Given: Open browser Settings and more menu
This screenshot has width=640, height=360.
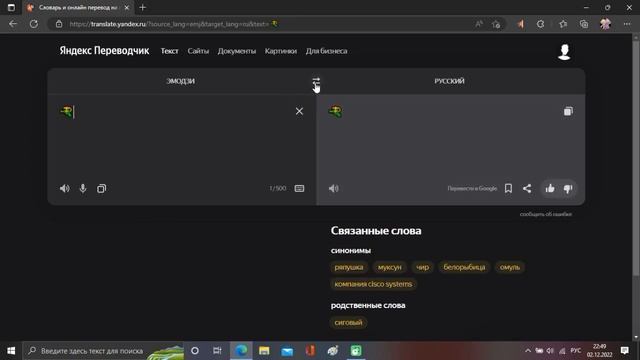Looking at the screenshot, I should [x=627, y=24].
